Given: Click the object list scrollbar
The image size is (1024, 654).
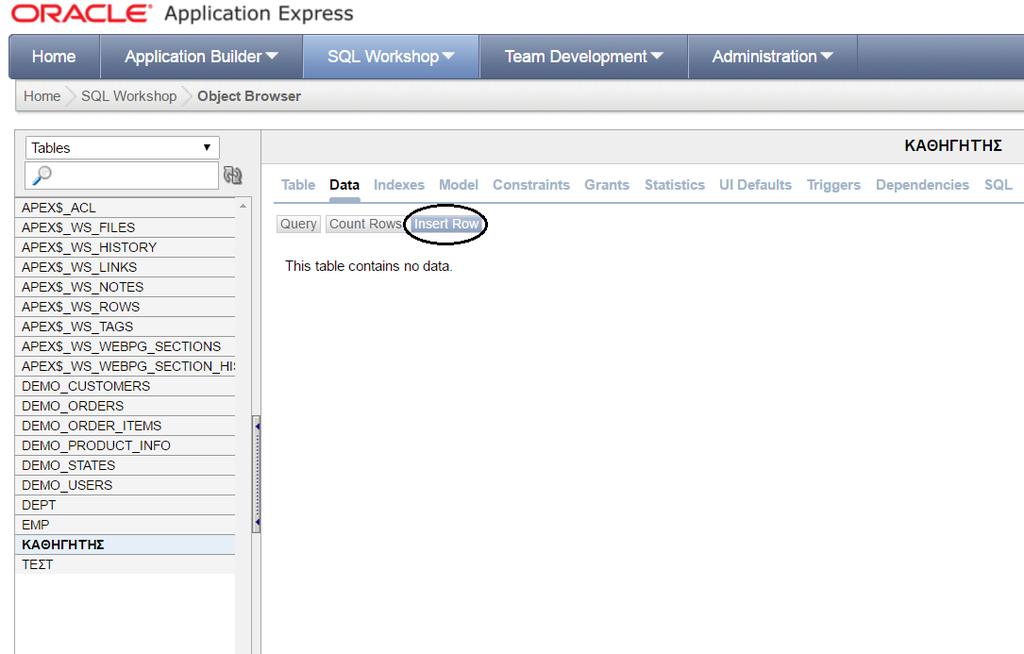Looking at the screenshot, I should click(243, 425).
